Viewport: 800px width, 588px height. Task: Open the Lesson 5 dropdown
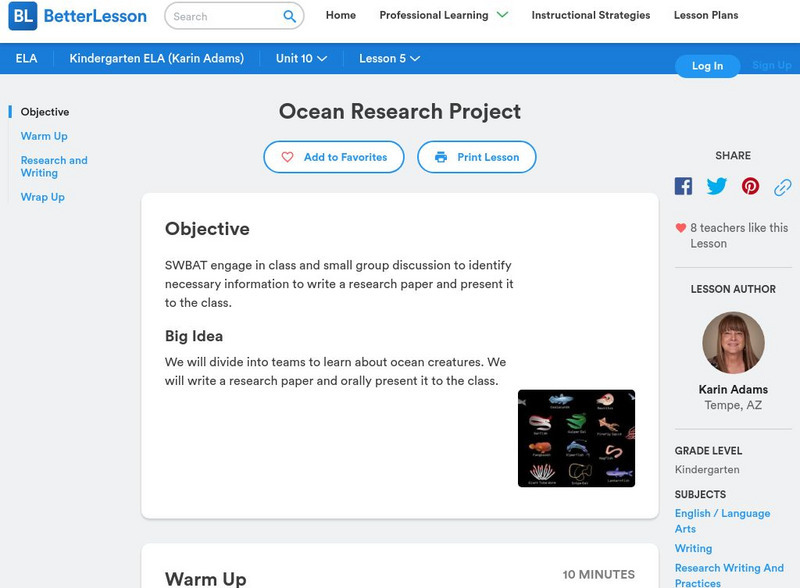(389, 59)
